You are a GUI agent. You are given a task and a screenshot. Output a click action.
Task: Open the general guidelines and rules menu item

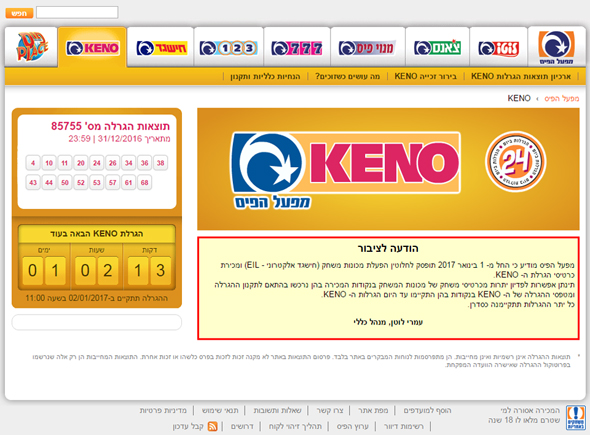(265, 76)
